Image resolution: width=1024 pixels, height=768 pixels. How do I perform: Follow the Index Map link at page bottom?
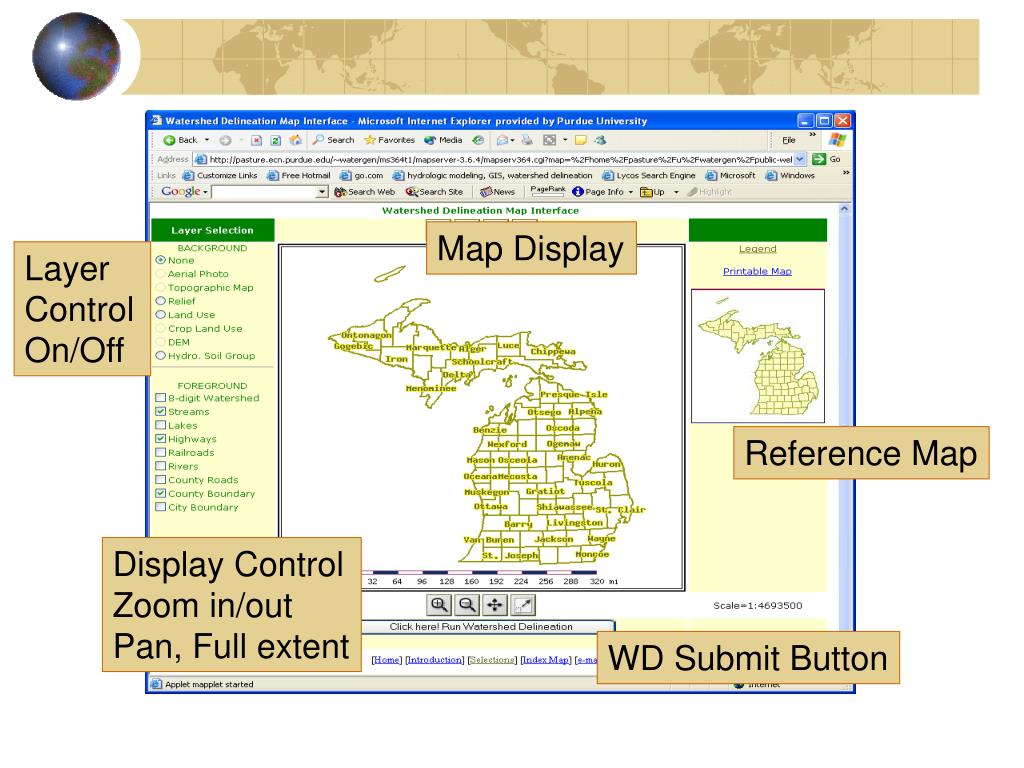click(546, 660)
